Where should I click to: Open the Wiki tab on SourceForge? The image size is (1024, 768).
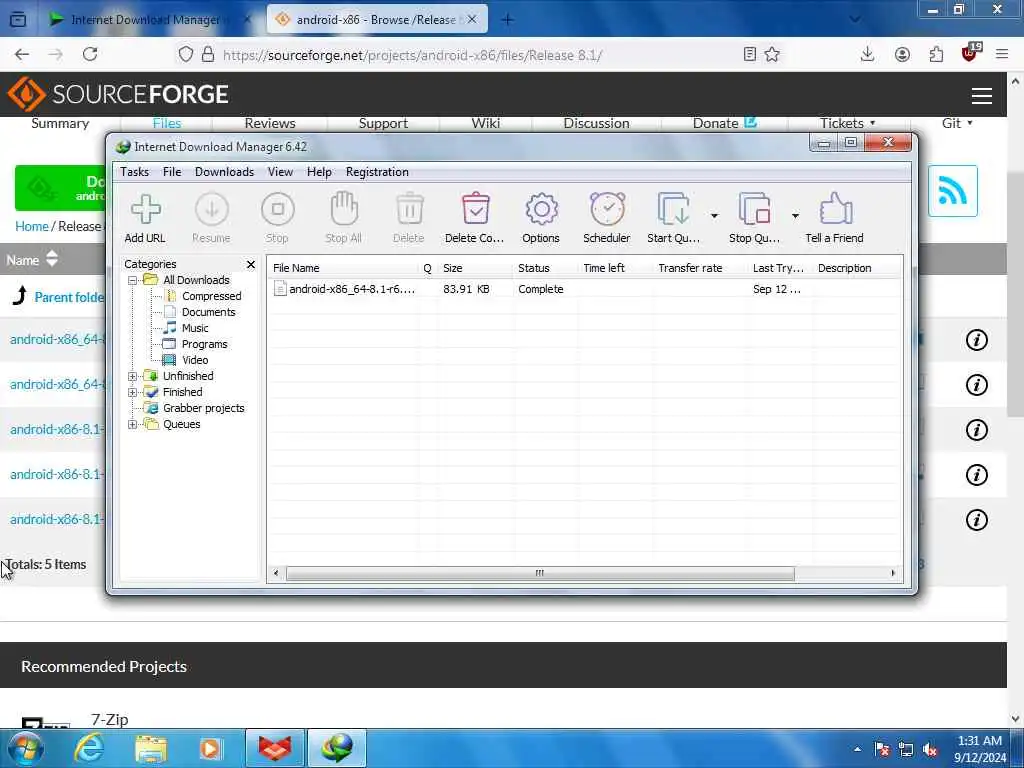coord(485,123)
